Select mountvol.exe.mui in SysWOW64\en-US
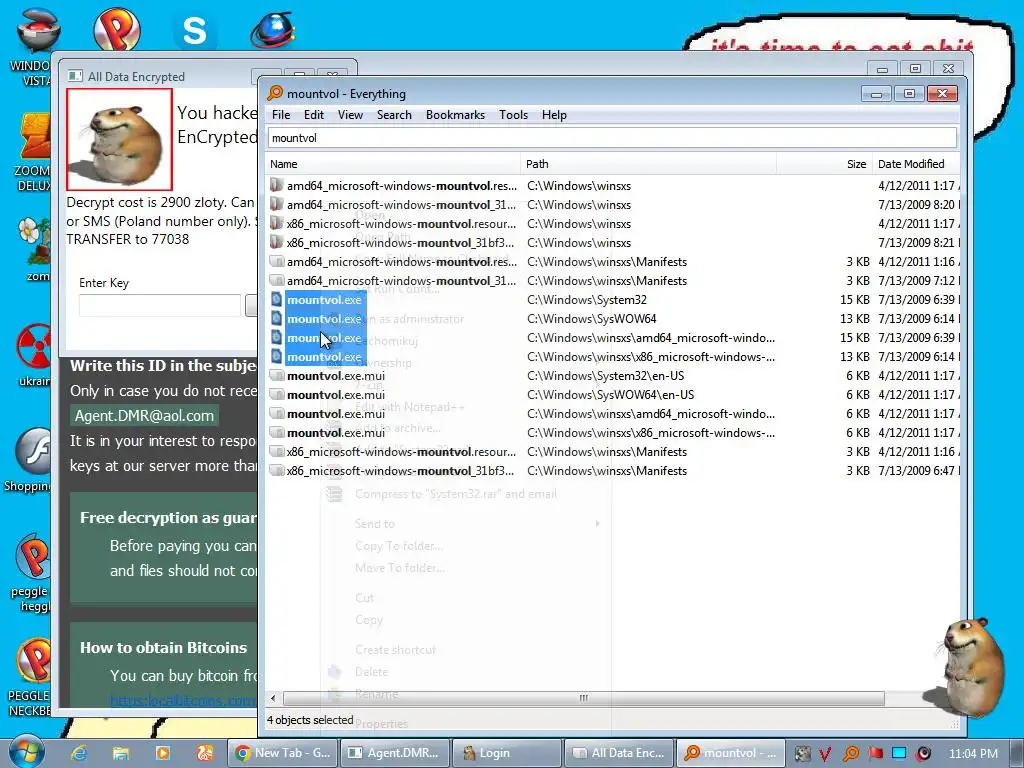 click(336, 394)
